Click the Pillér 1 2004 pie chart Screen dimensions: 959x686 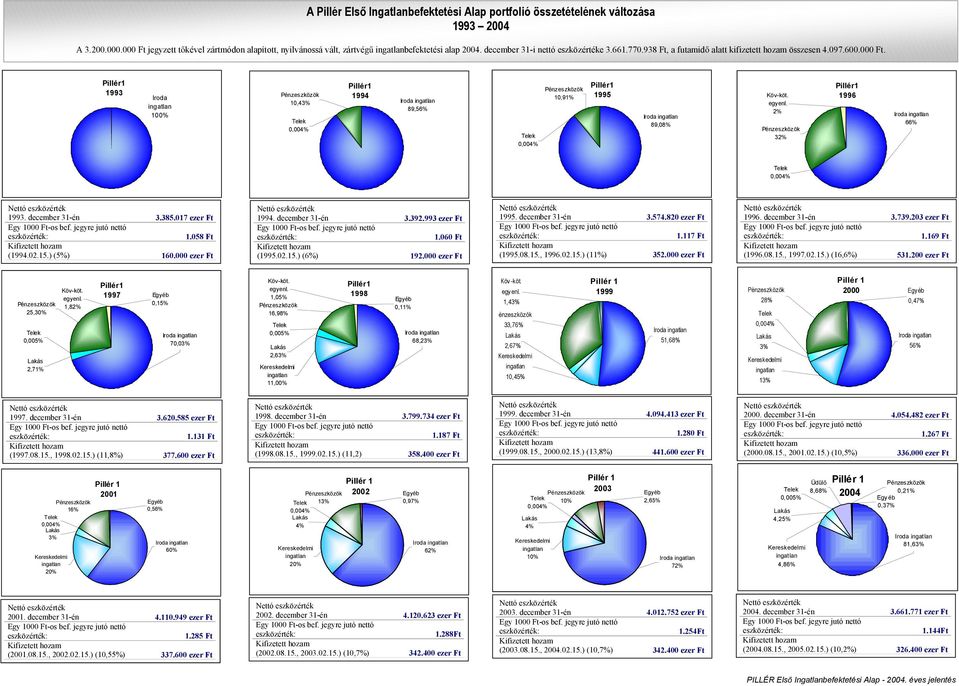tap(851, 539)
